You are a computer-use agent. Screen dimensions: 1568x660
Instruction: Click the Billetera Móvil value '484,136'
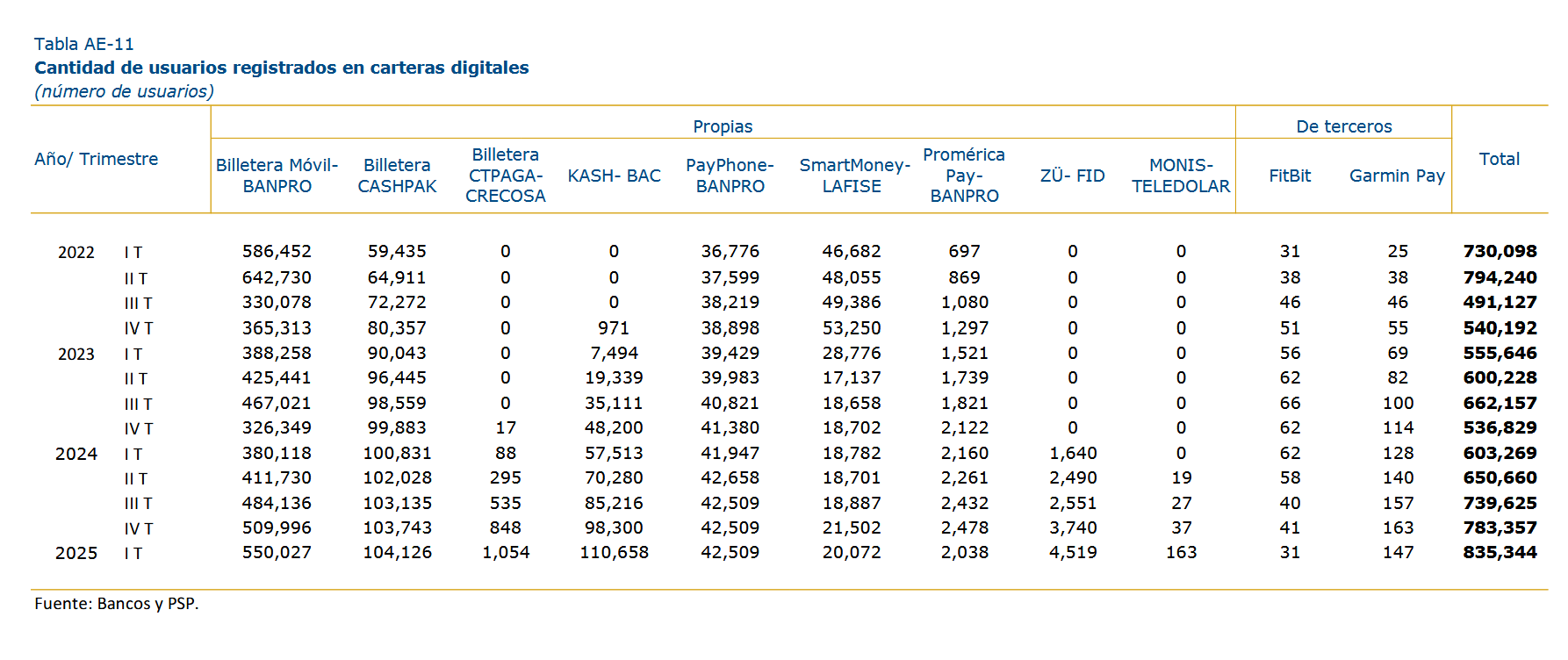(x=277, y=504)
